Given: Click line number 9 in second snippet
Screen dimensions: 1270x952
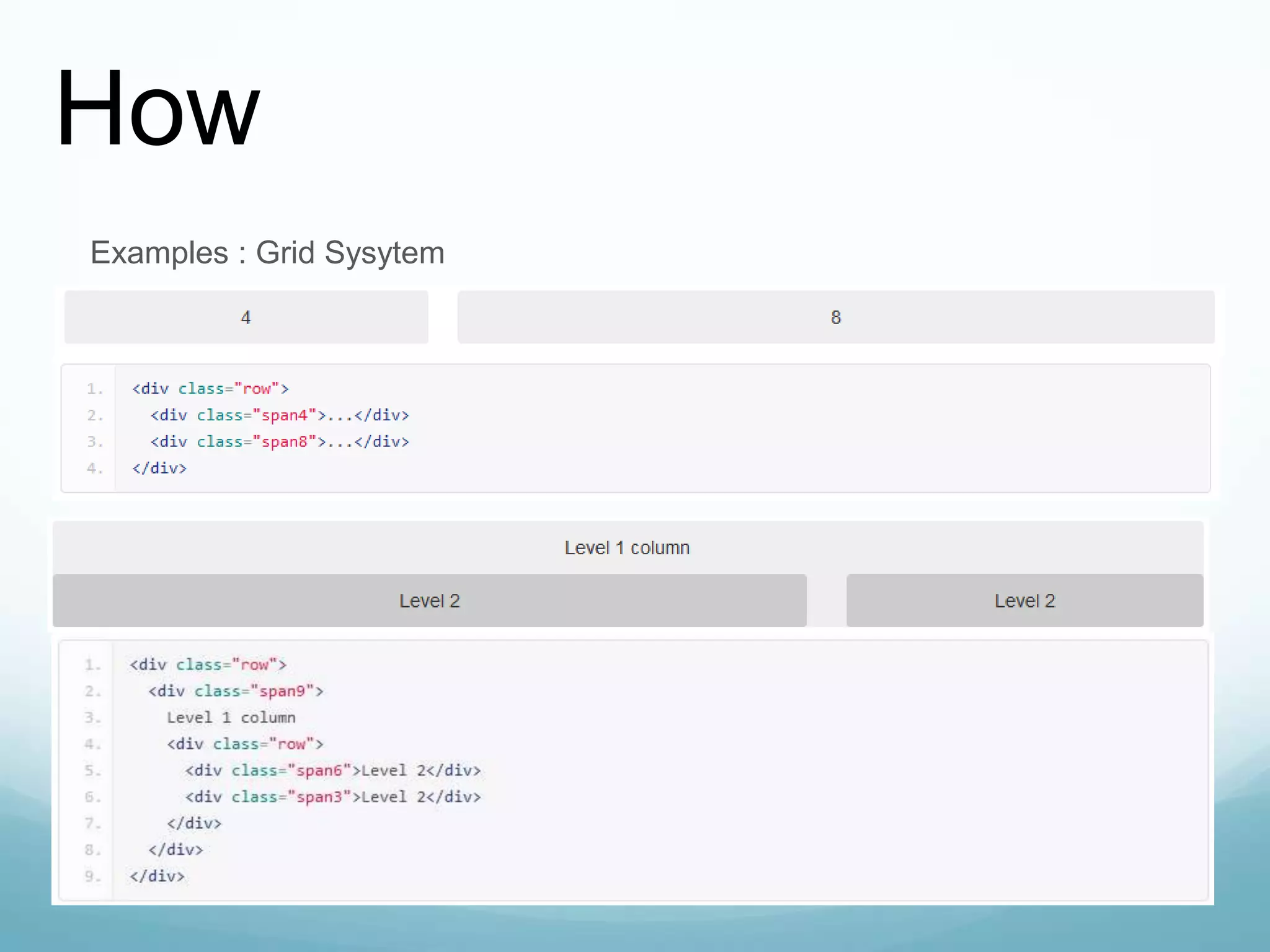Looking at the screenshot, I should pyautogui.click(x=92, y=876).
